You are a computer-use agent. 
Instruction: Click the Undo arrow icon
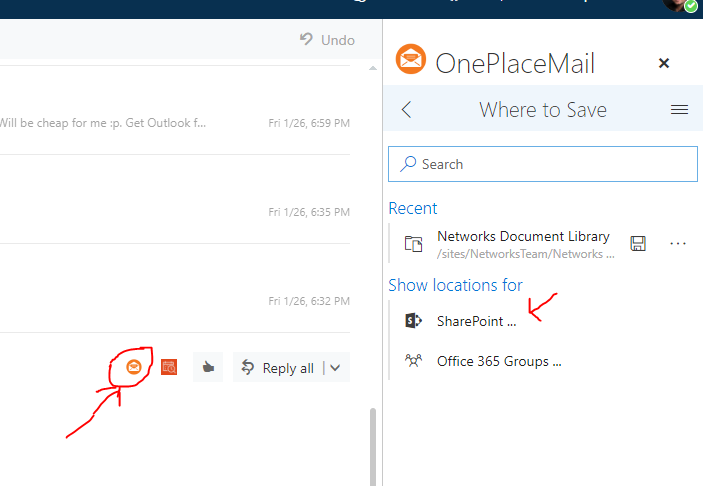click(x=306, y=39)
